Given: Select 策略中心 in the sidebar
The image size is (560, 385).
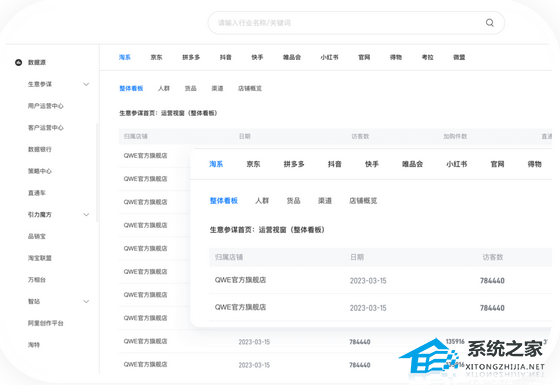Looking at the screenshot, I should [40, 171].
